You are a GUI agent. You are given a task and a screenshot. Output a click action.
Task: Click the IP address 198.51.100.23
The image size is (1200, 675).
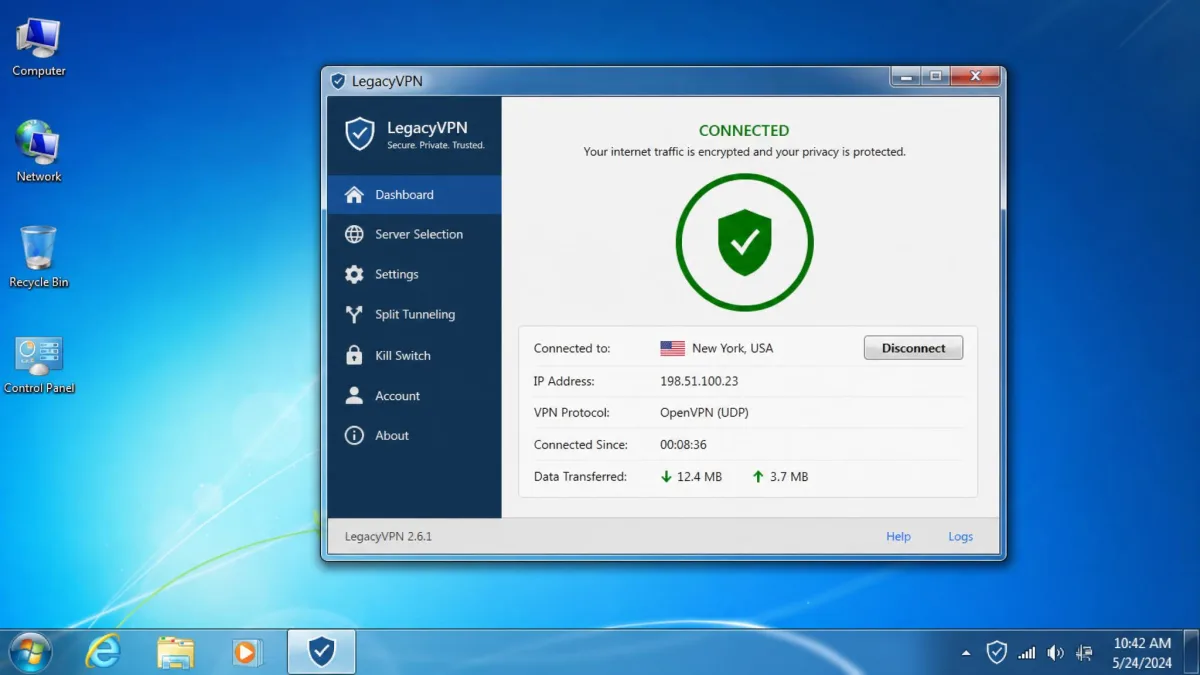pyautogui.click(x=699, y=381)
